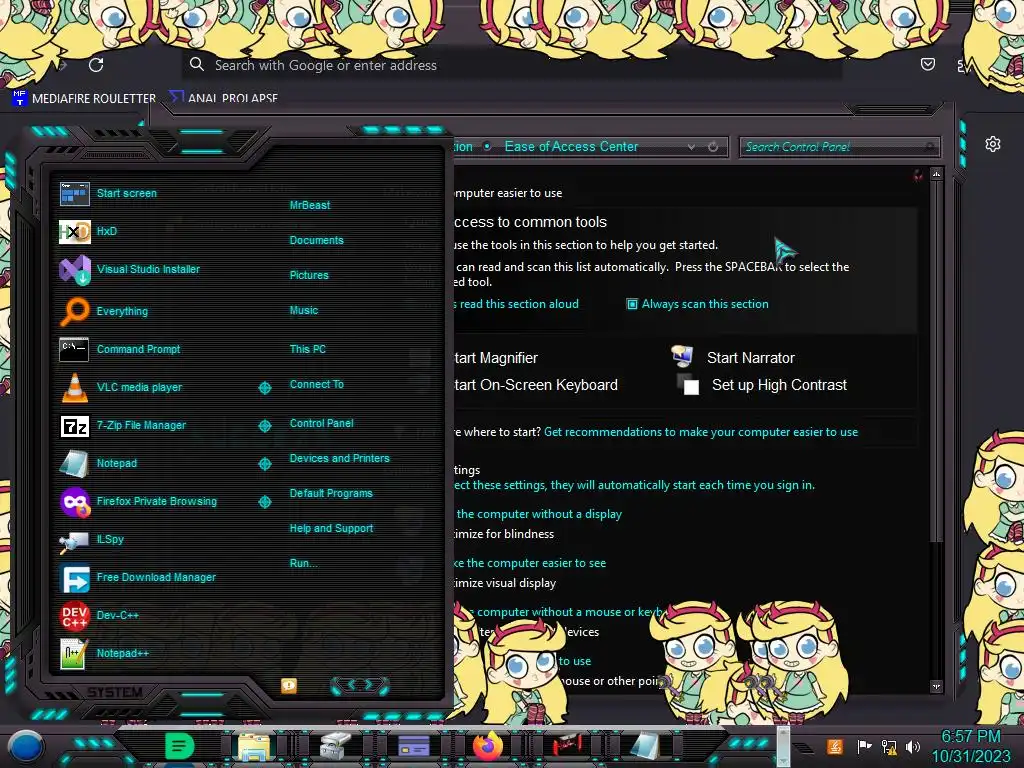Open Ease of Access Center breadcrumb
The width and height of the screenshot is (1024, 768).
click(x=571, y=147)
